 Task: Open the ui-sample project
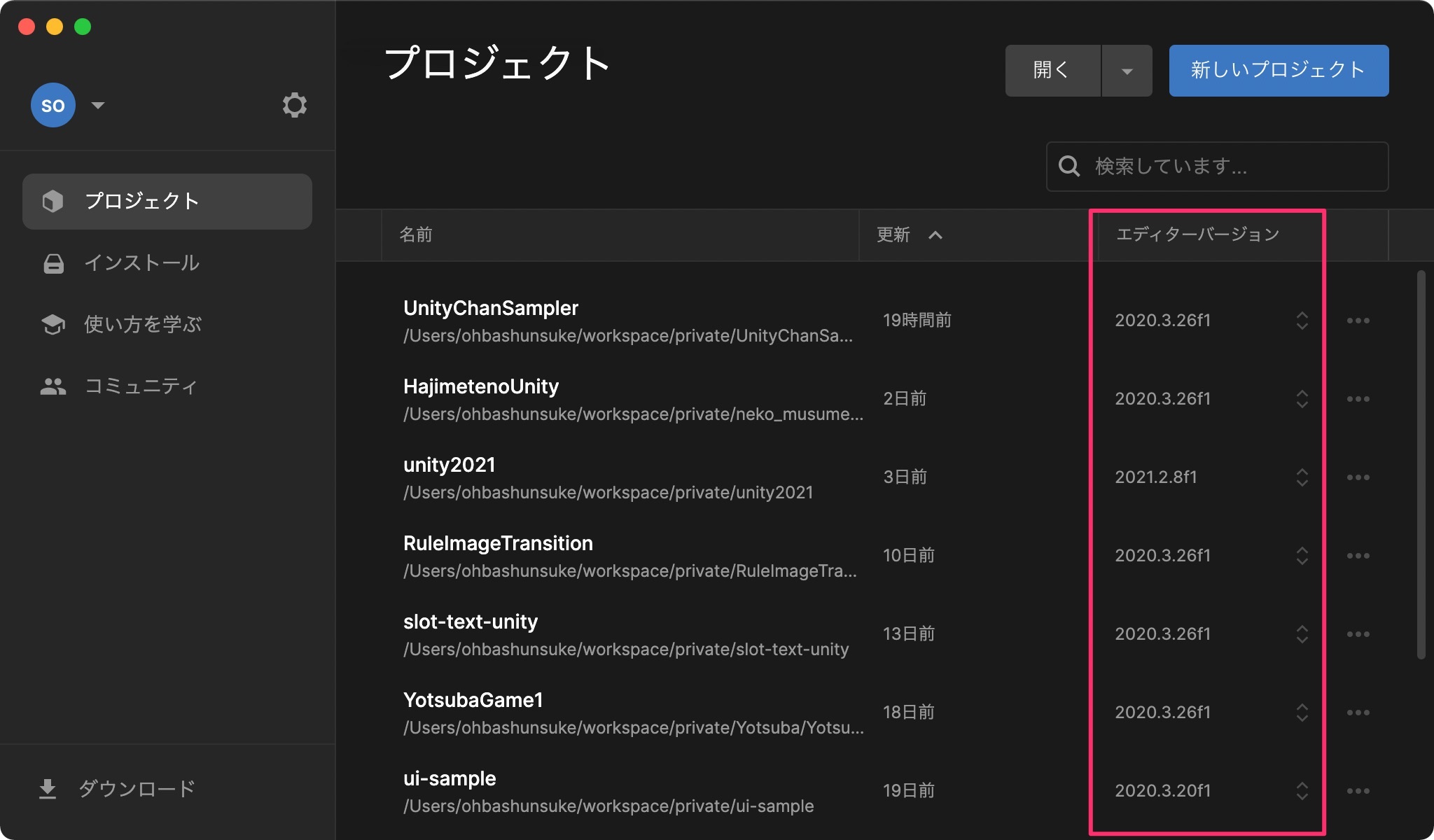[450, 778]
